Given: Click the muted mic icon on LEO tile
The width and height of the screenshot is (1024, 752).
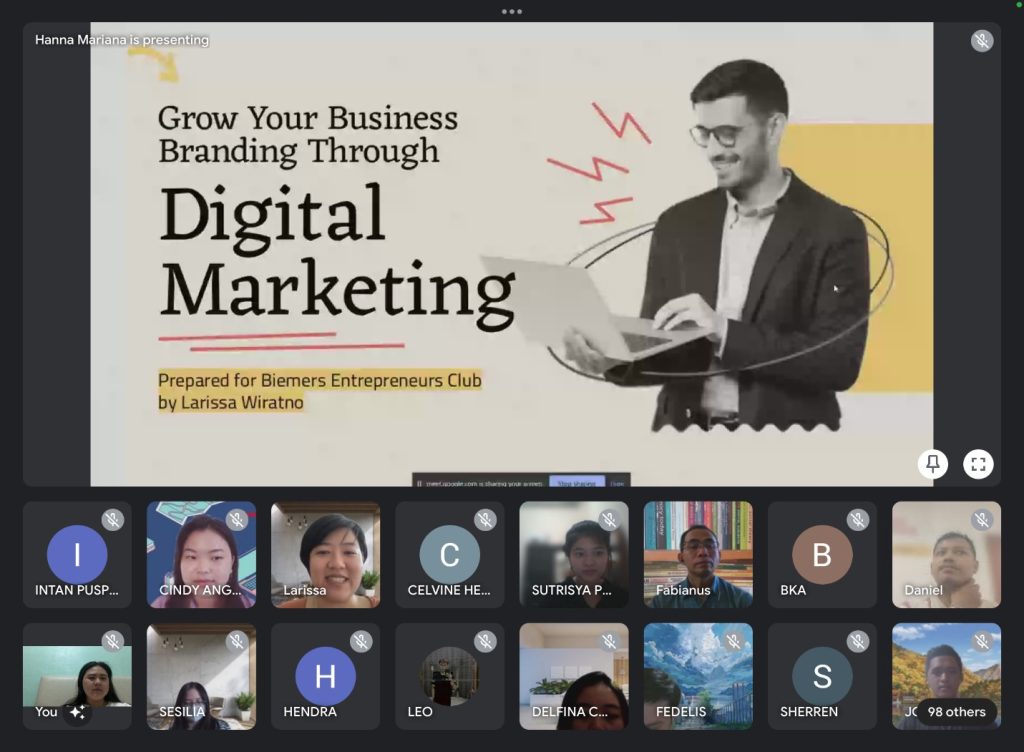Looking at the screenshot, I should (x=485, y=642).
